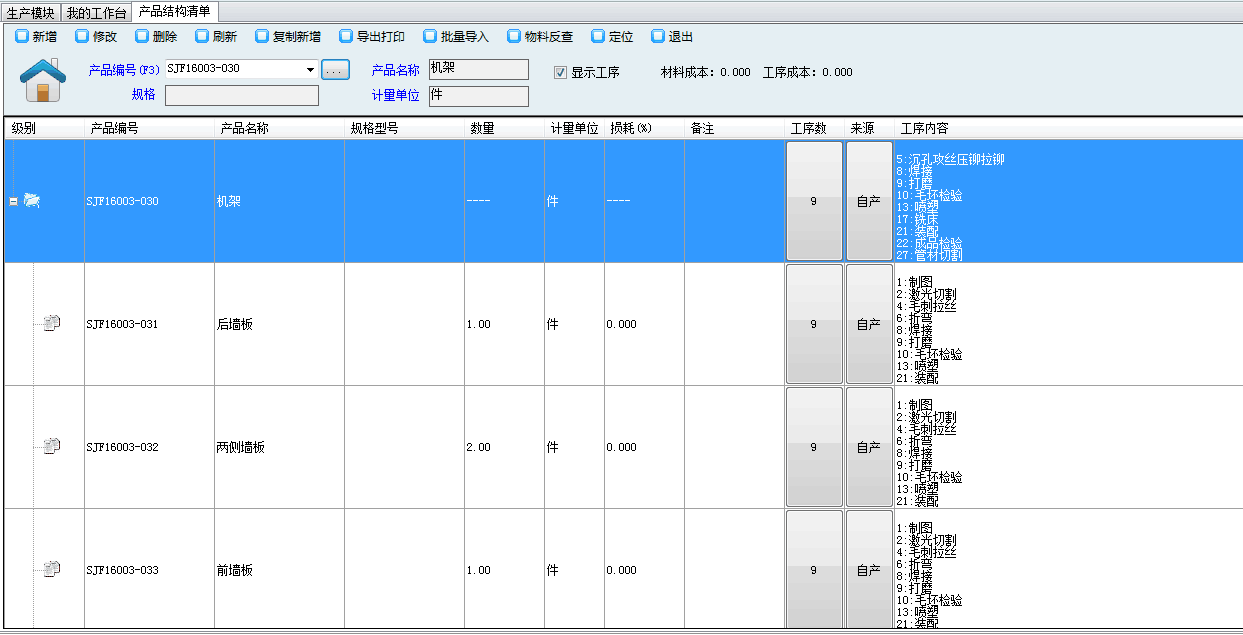Click the 删除 (delete) toolbar button
The height and width of the screenshot is (635, 1243).
[156, 37]
